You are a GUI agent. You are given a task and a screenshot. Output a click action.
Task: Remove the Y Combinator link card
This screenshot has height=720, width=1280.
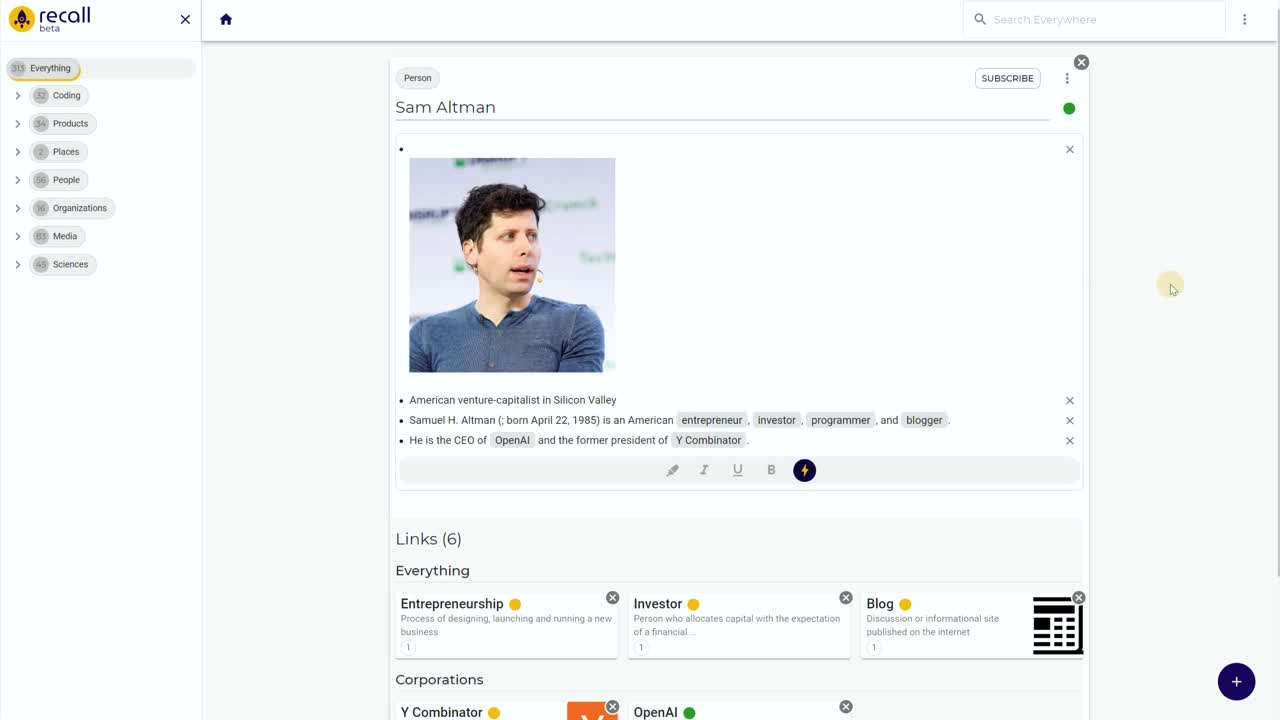[612, 707]
